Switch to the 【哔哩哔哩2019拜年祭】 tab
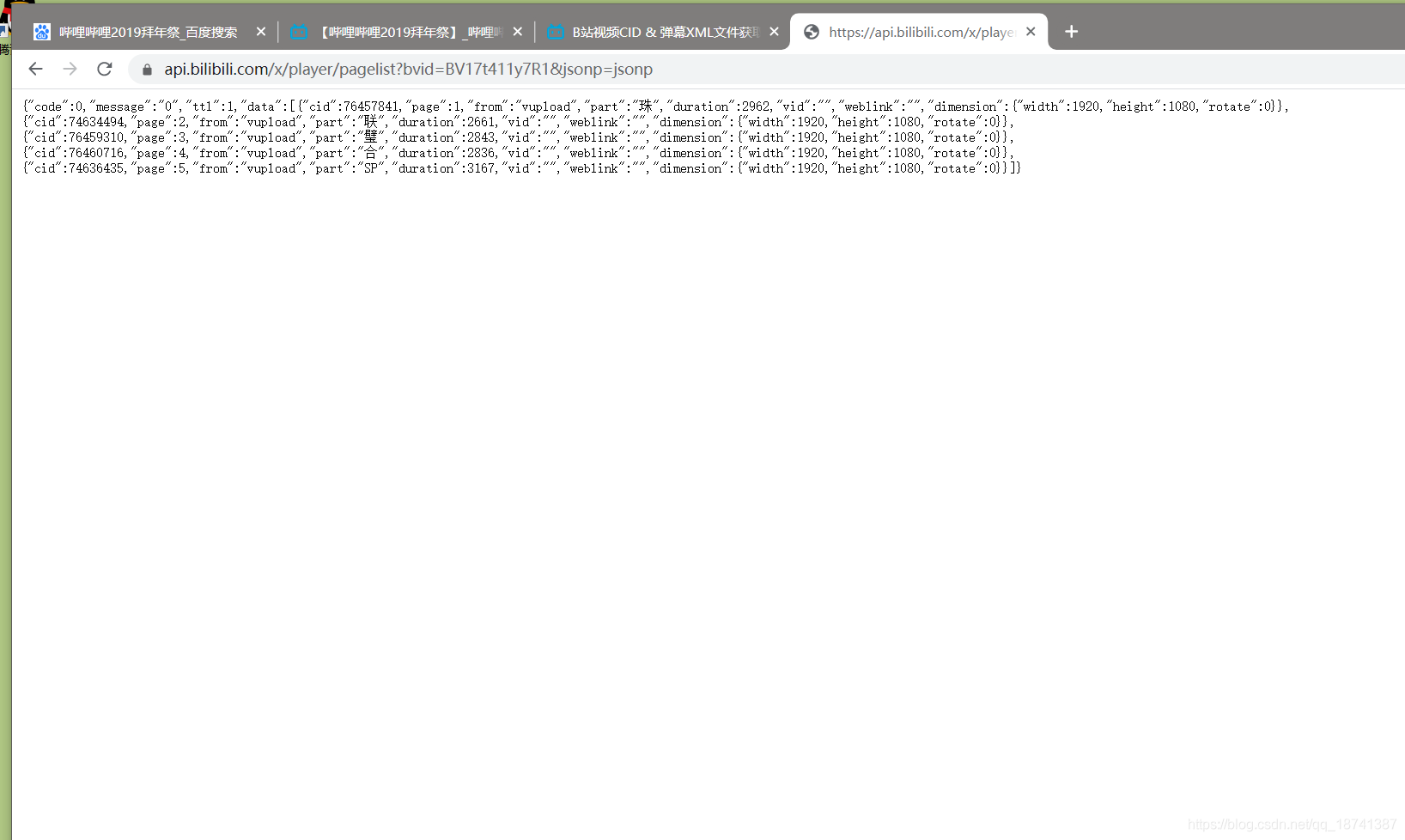The width and height of the screenshot is (1405, 840). [x=405, y=32]
